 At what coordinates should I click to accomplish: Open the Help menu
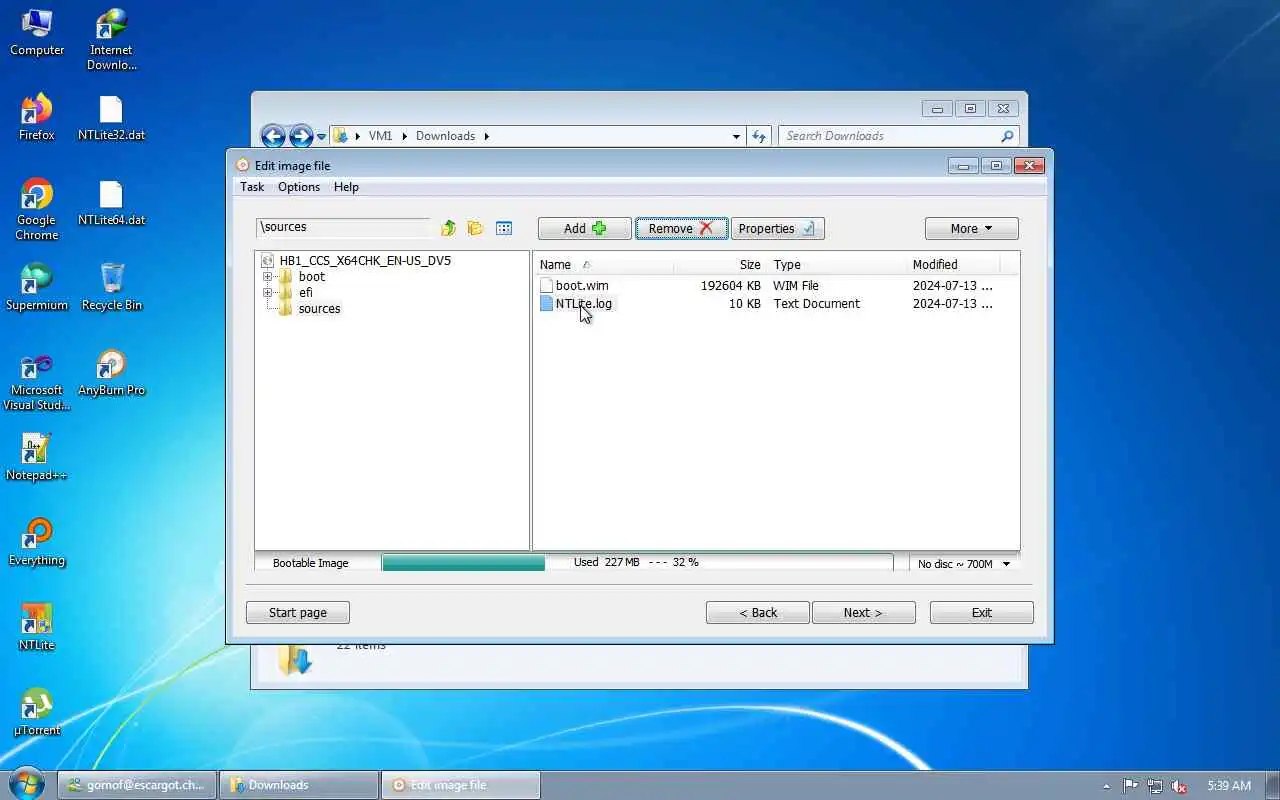pos(346,187)
